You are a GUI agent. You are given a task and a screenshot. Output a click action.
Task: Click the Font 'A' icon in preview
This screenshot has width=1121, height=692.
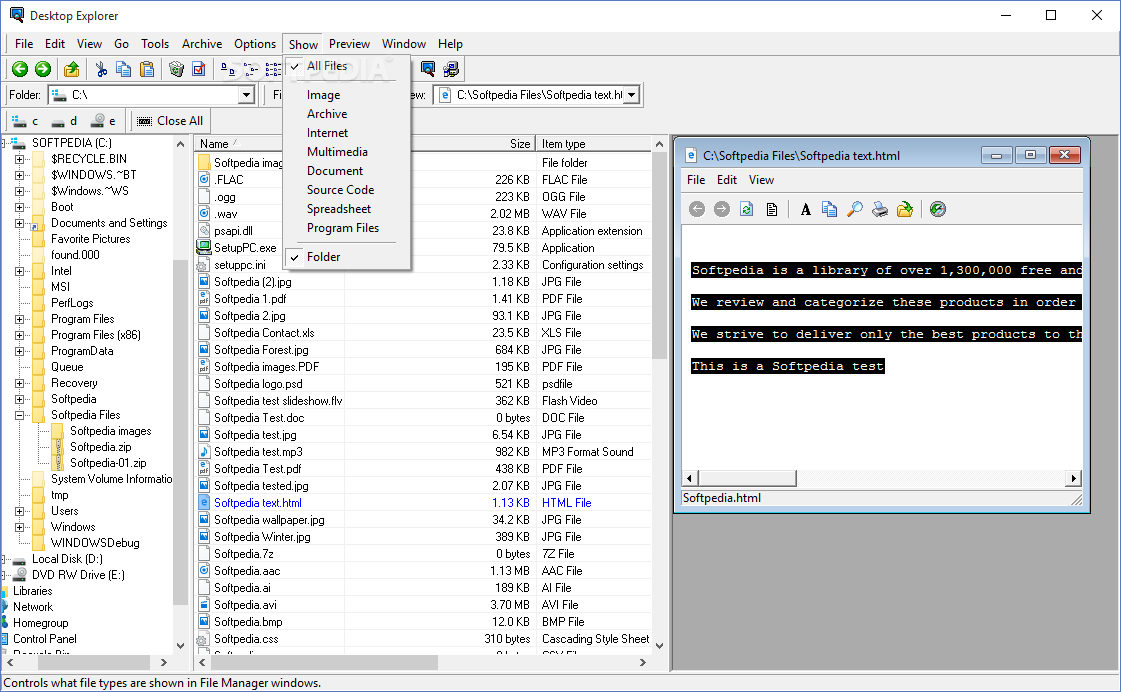coord(806,209)
